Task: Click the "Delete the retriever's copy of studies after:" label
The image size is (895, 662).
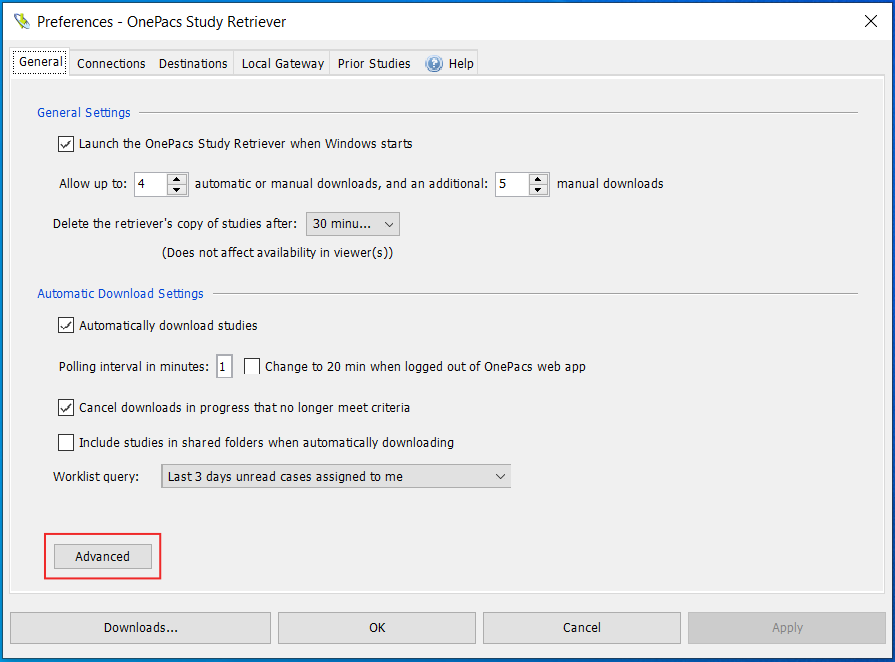Action: click(x=175, y=224)
